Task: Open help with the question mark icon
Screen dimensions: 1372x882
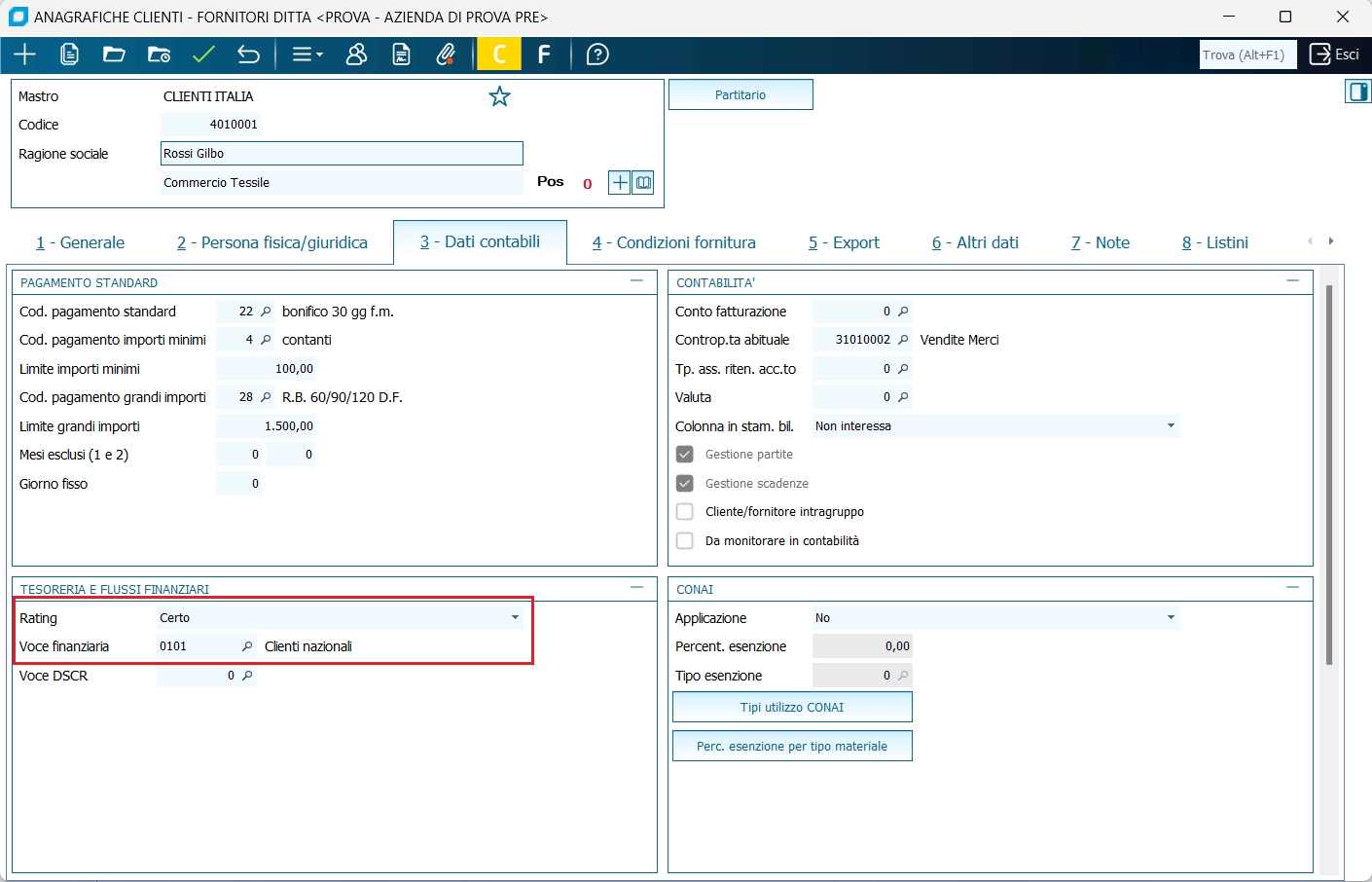Action: pos(597,55)
